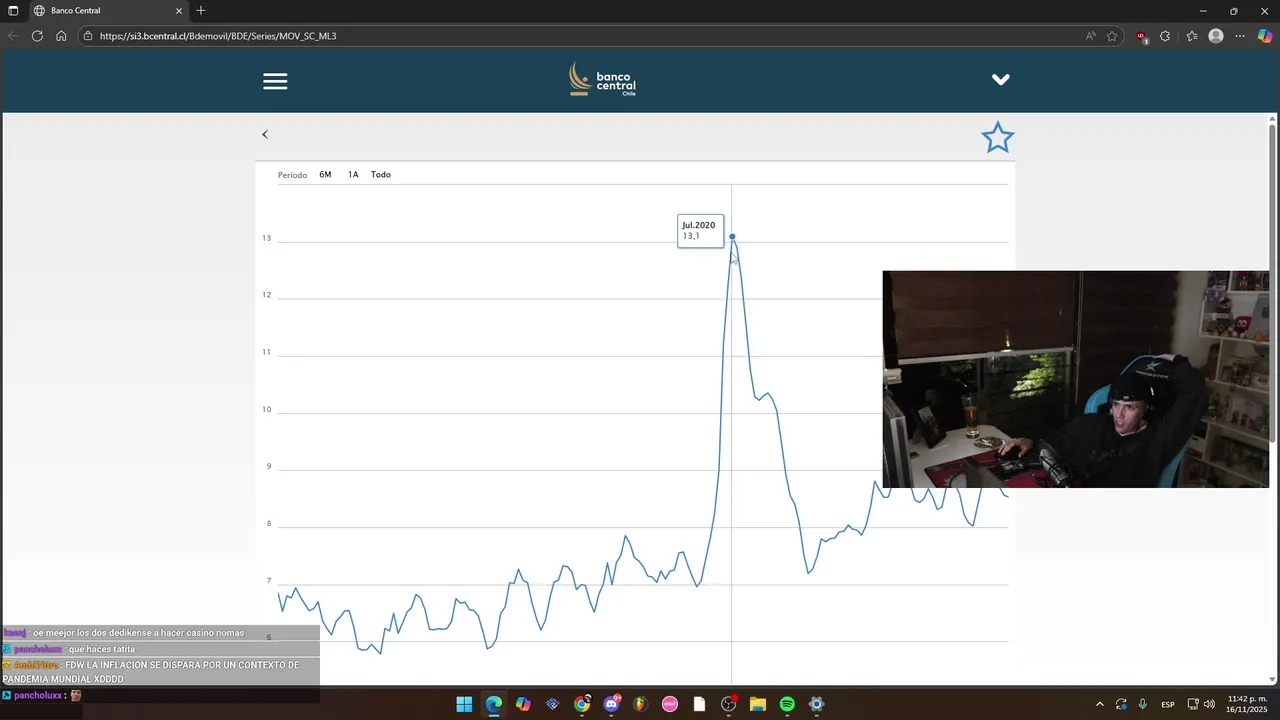Select the 1A period option
The width and height of the screenshot is (1280, 720).
click(353, 175)
